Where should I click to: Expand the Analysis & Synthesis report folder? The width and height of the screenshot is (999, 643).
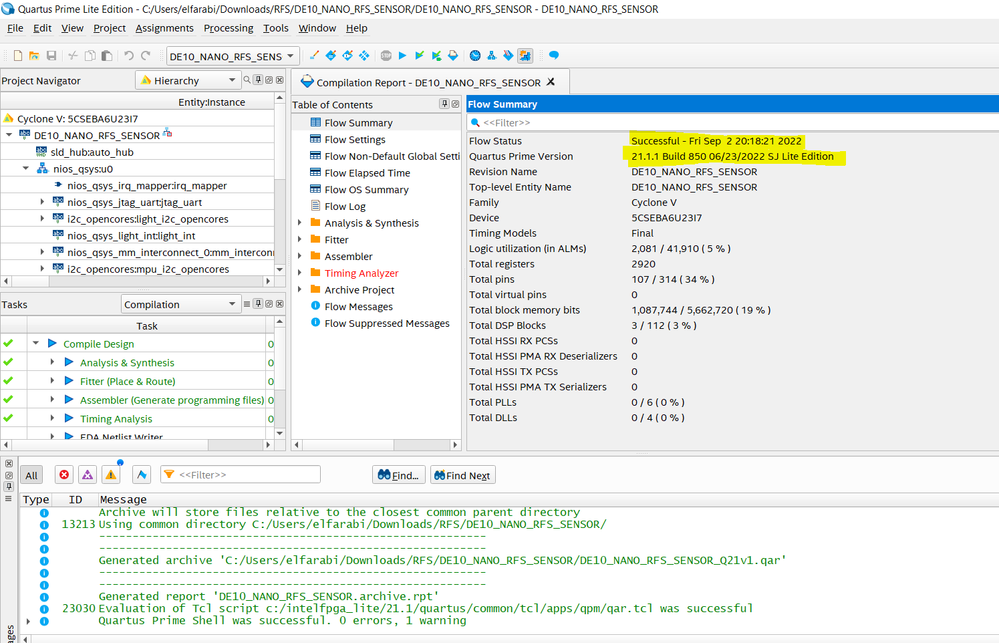[x=300, y=223]
